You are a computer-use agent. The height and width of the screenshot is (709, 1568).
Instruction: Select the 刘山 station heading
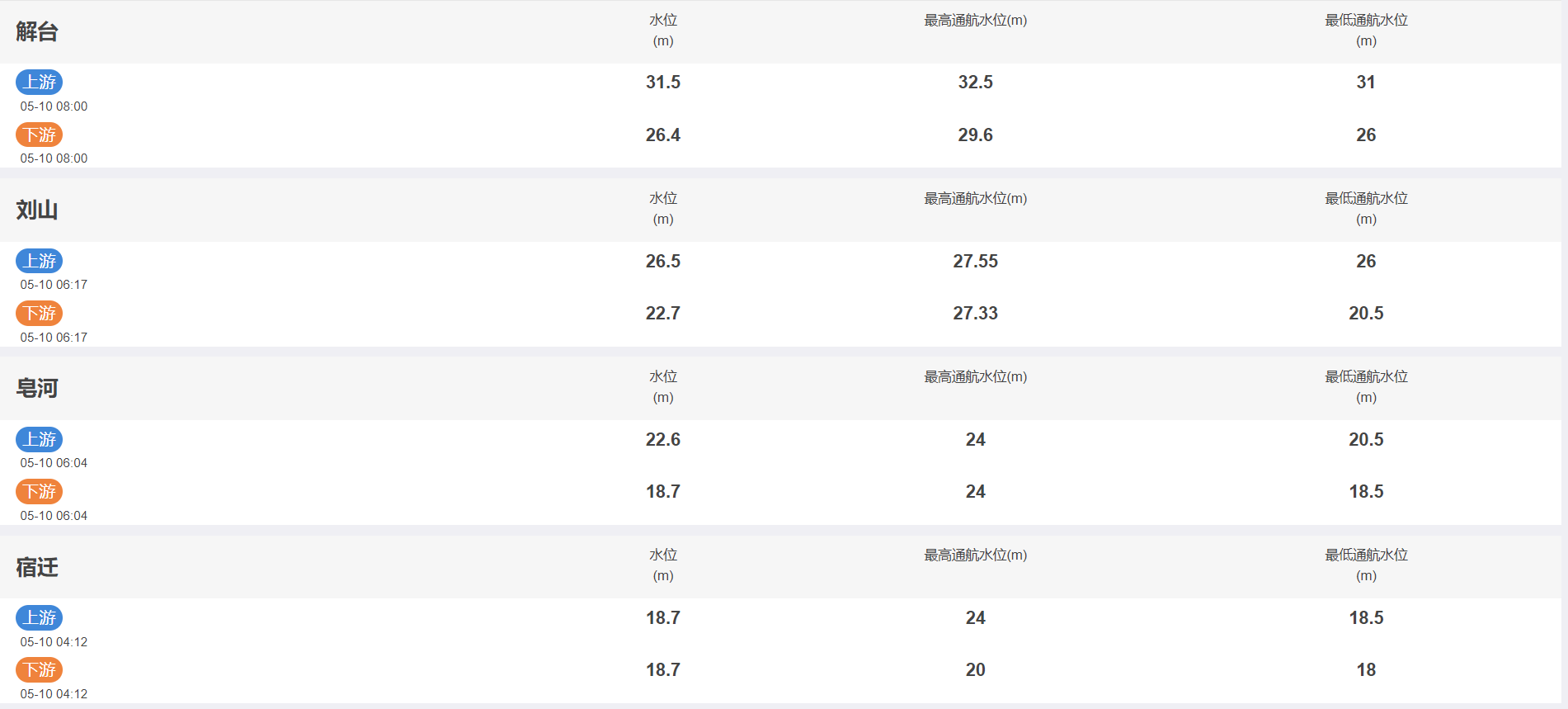(x=37, y=210)
